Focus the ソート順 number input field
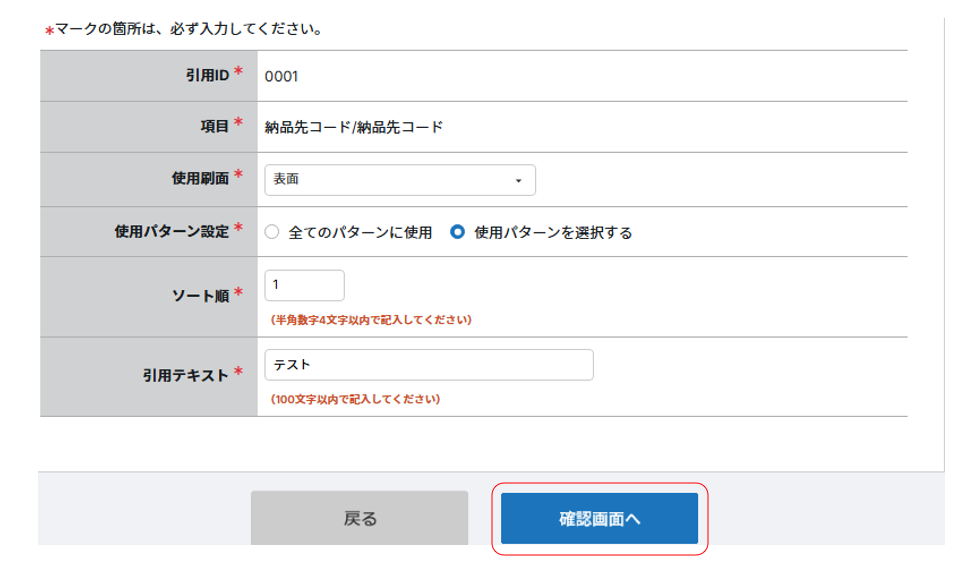 [304, 285]
